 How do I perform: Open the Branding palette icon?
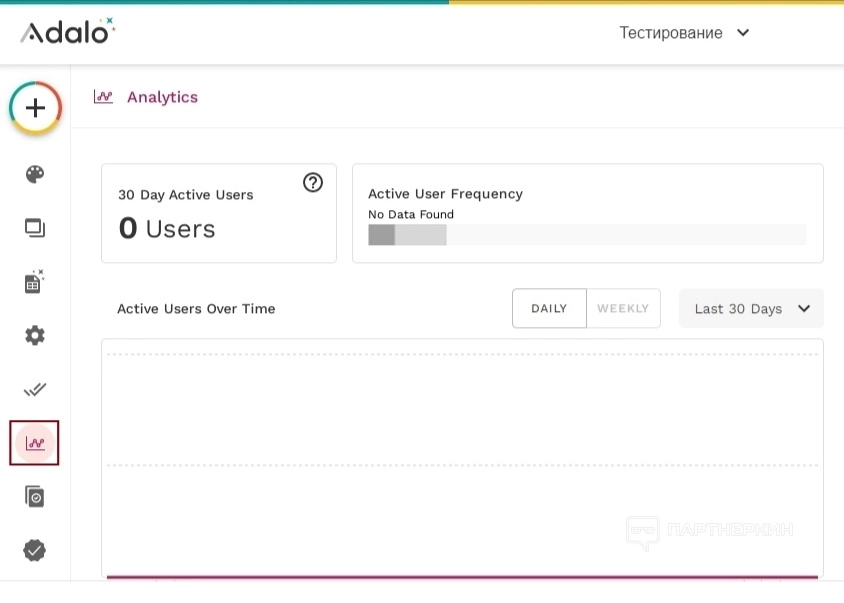pyautogui.click(x=35, y=175)
